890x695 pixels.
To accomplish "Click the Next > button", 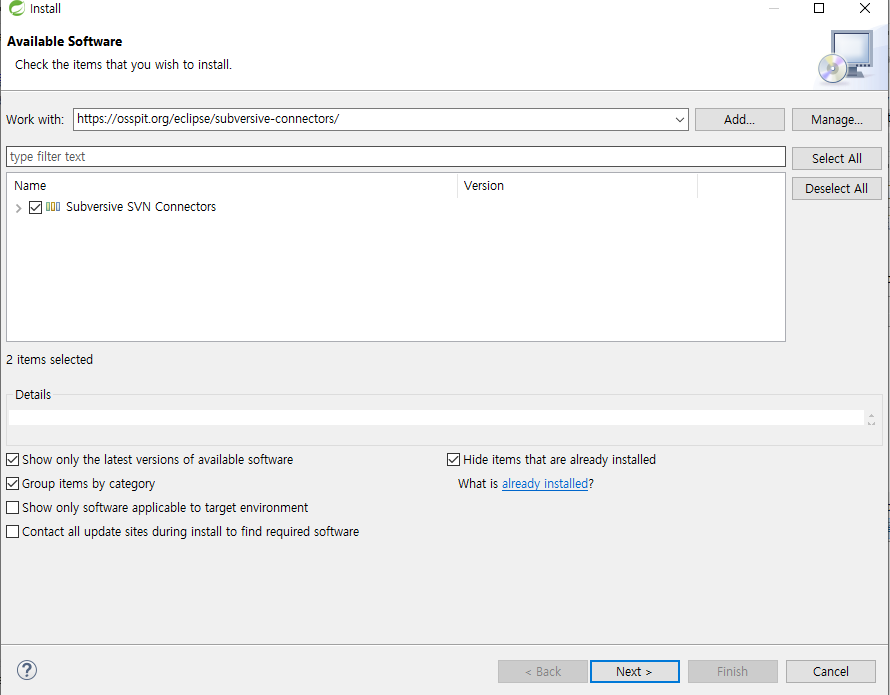I will [x=635, y=671].
